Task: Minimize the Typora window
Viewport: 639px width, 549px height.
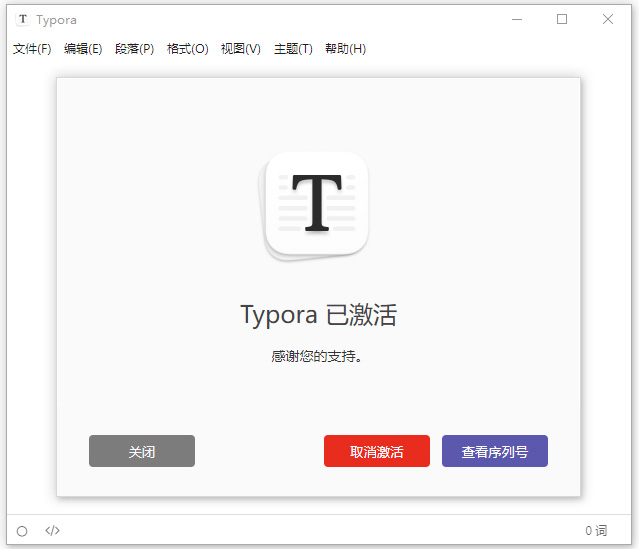Action: point(517,19)
